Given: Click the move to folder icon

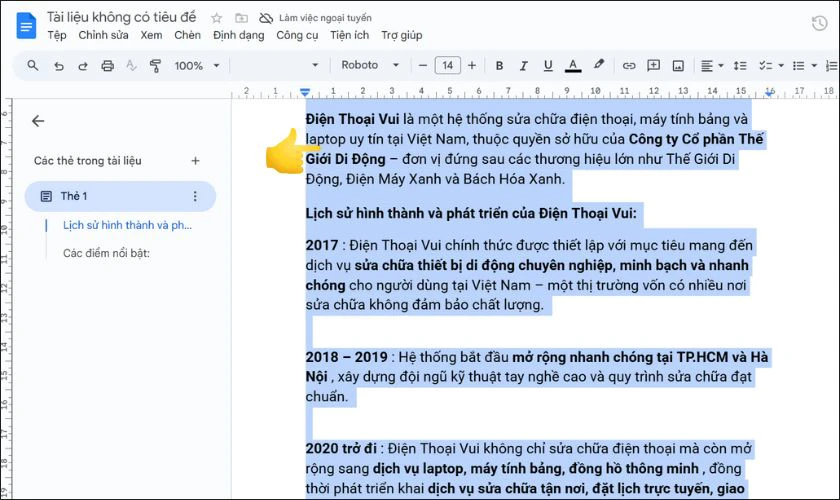Looking at the screenshot, I should (x=242, y=18).
